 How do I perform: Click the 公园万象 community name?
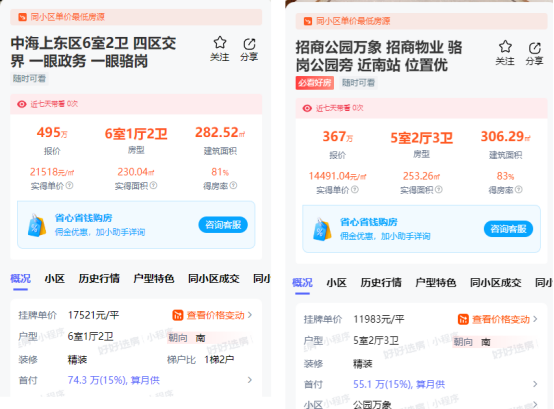(372, 405)
